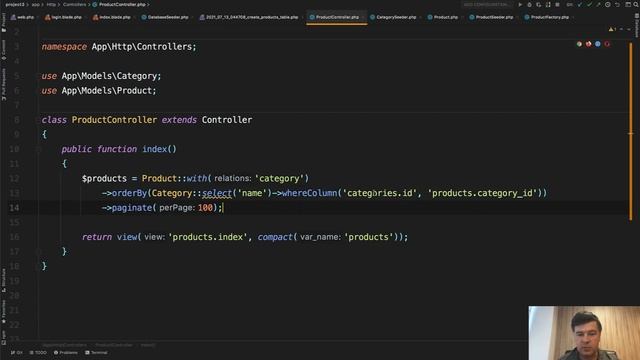Open preview in Safari browser icon
640x360 pixels.
click(598, 44)
